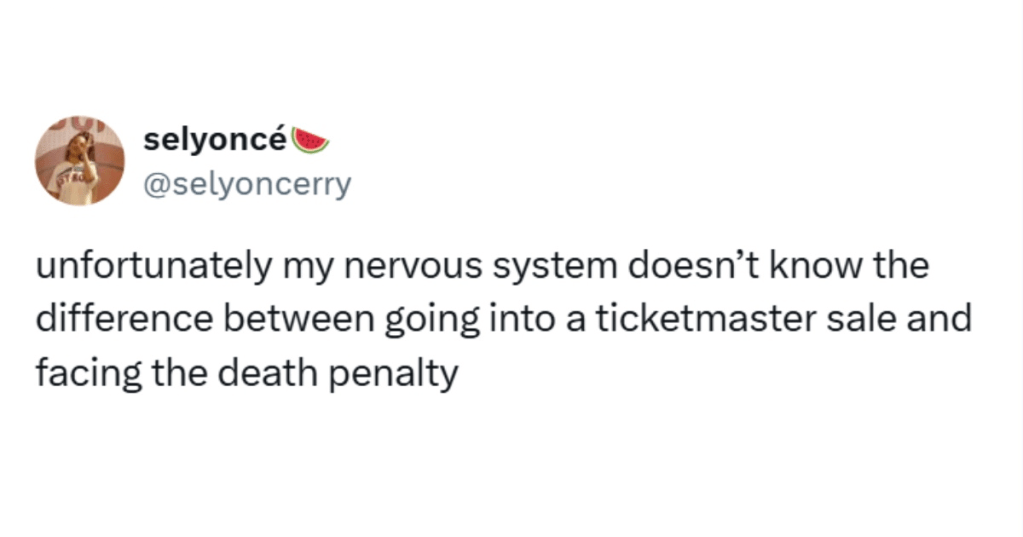The width and height of the screenshot is (1023, 537).
Task: Click the word "know" in the tweet
Action: tap(826, 270)
